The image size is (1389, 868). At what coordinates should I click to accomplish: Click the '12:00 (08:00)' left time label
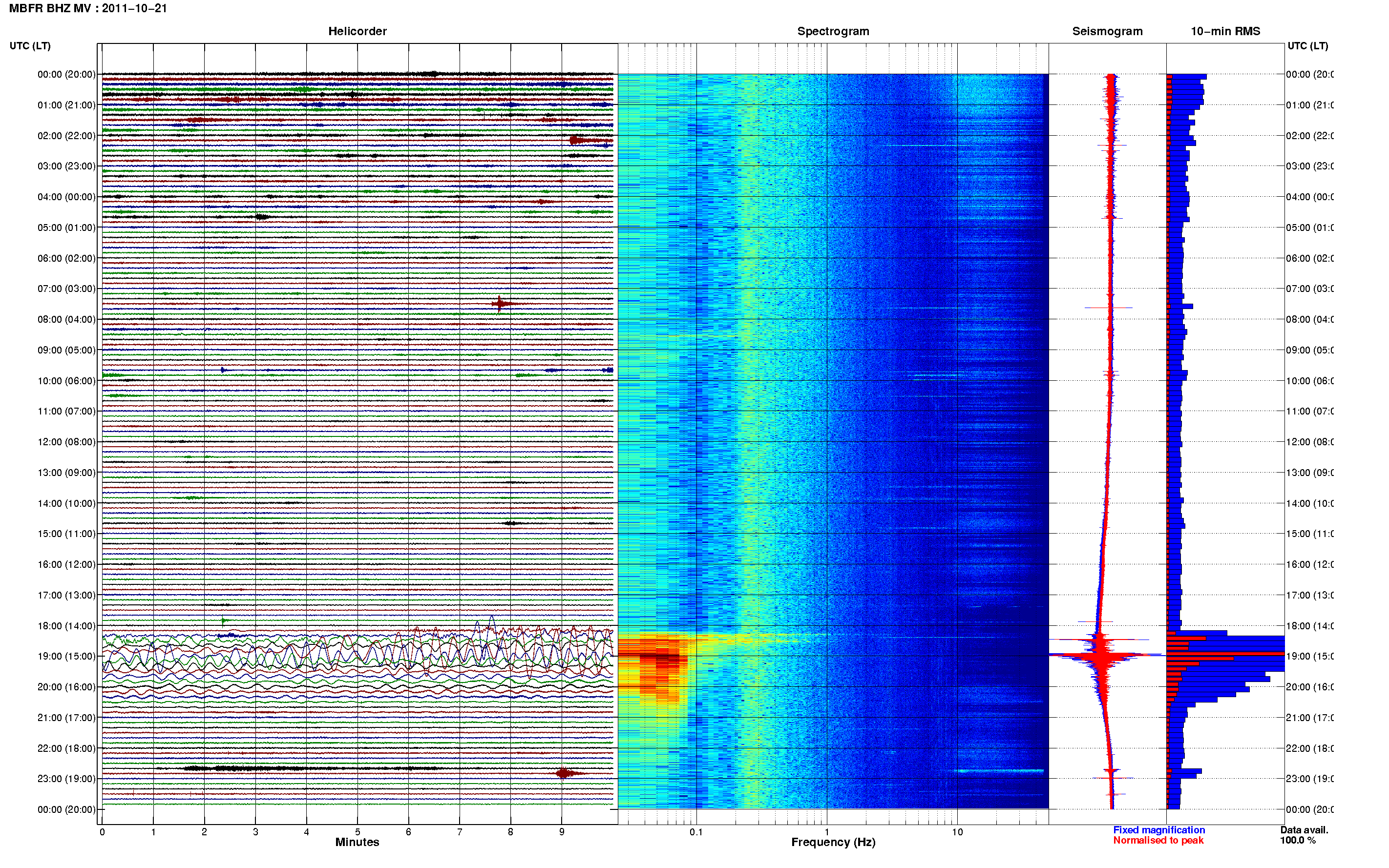click(66, 442)
